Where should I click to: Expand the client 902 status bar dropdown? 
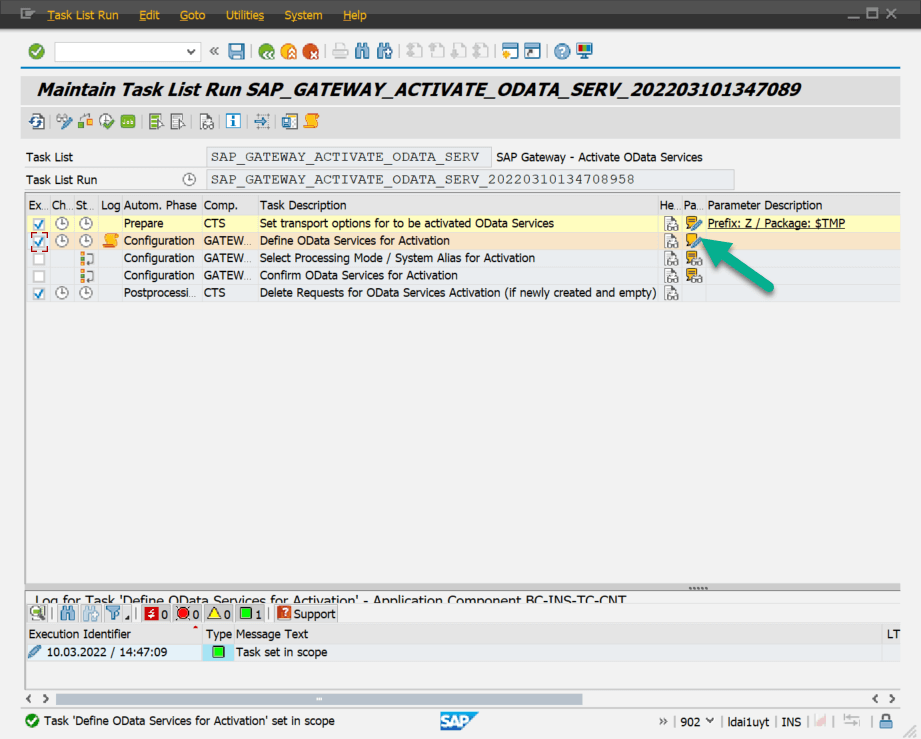(x=710, y=721)
